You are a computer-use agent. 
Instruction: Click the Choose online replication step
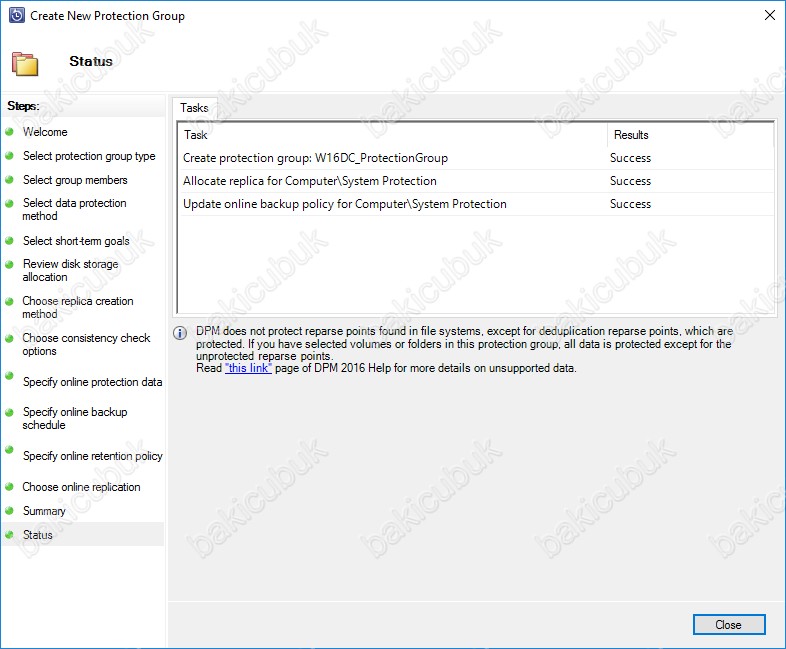81,487
